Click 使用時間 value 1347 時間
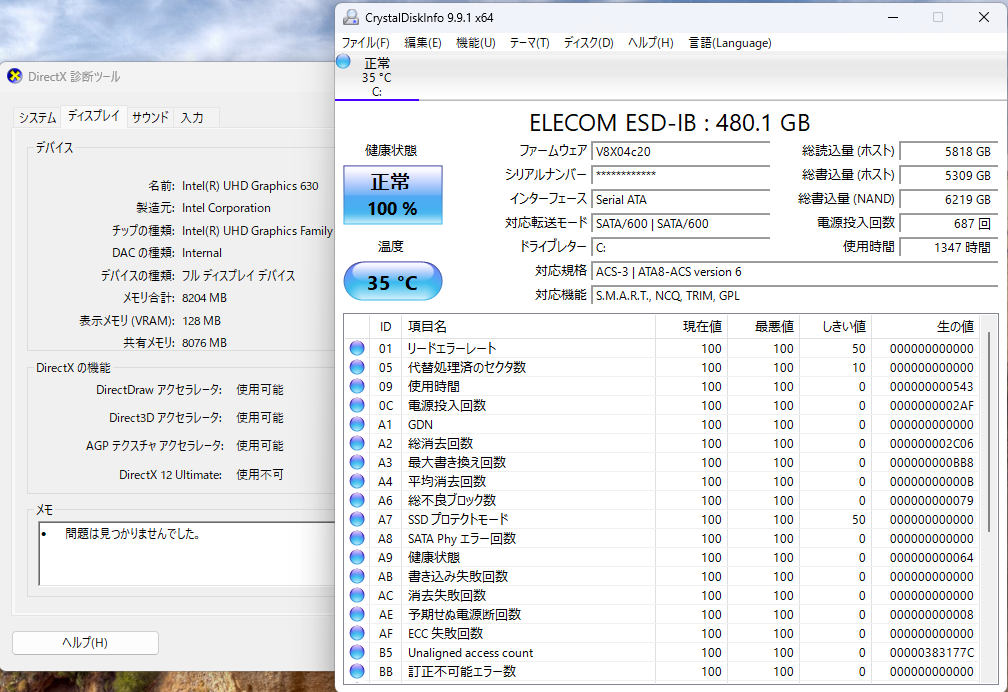 pos(948,248)
